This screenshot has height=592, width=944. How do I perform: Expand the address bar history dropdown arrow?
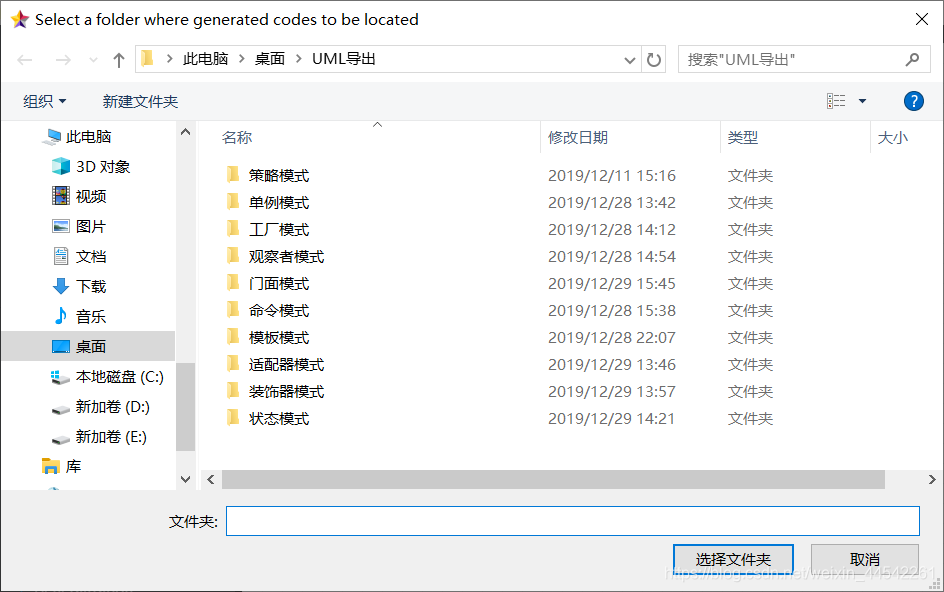pyautogui.click(x=630, y=59)
